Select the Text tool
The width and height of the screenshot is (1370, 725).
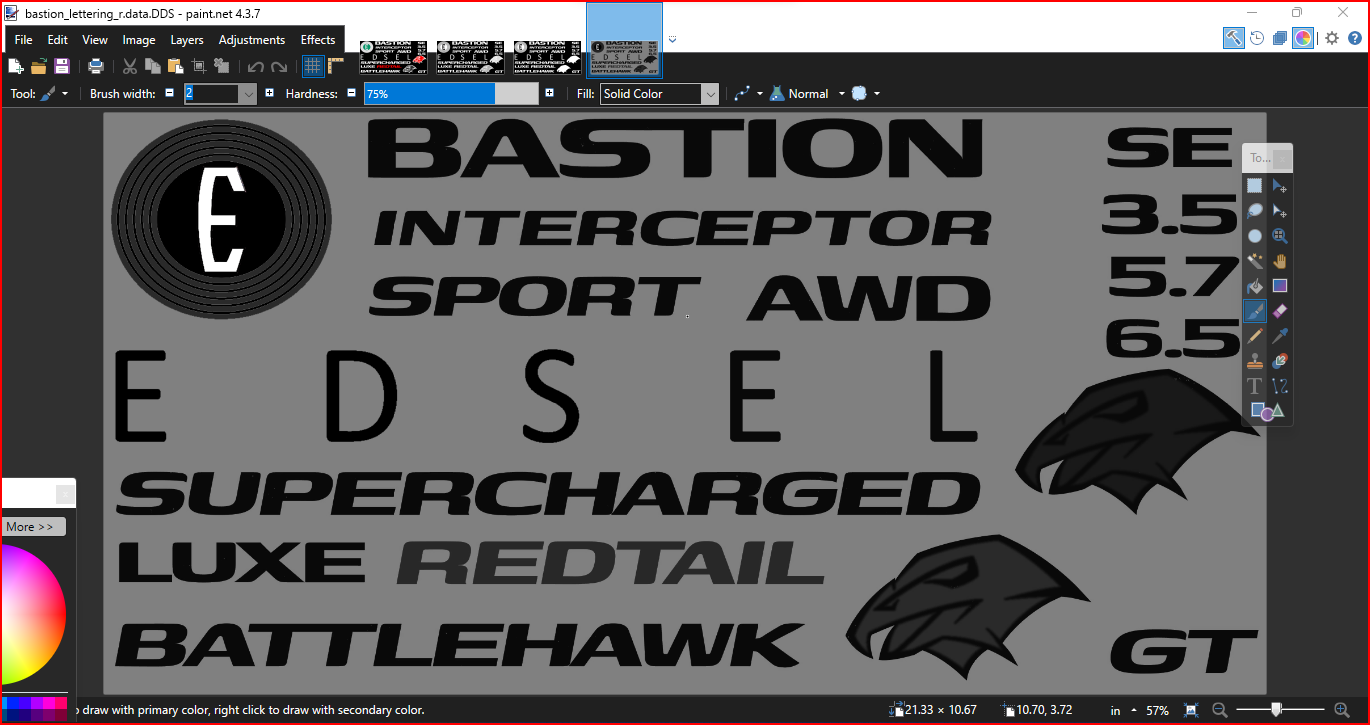point(1255,386)
